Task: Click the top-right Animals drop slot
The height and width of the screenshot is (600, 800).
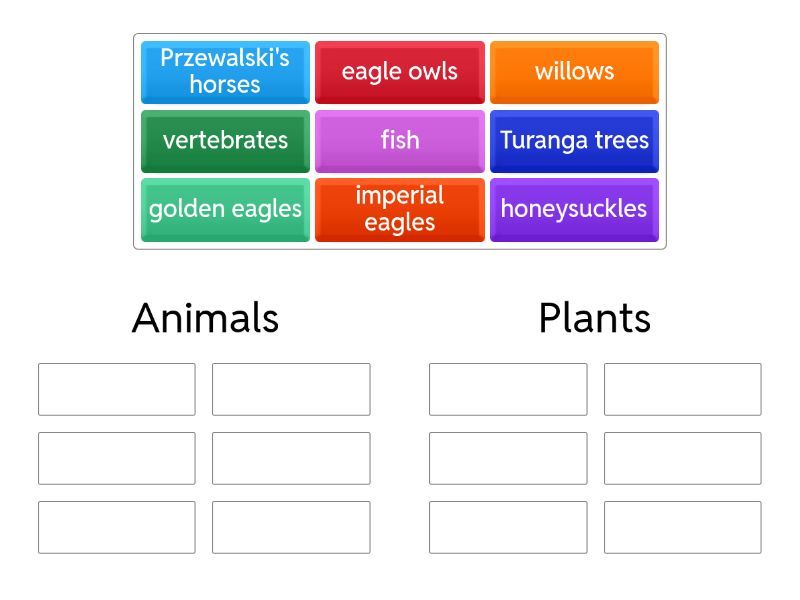Action: tap(291, 389)
